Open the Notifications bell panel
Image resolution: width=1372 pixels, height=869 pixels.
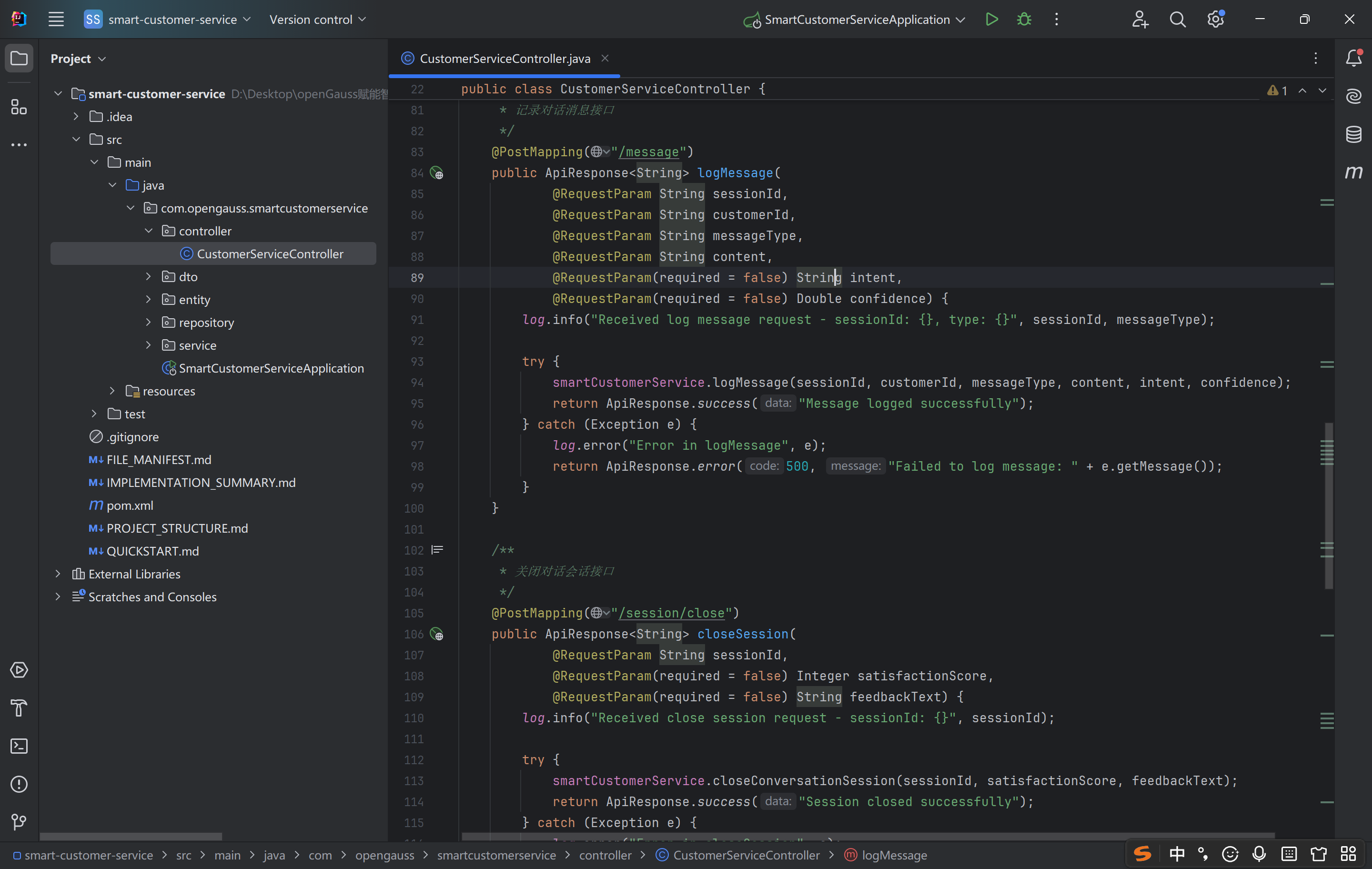tap(1353, 58)
